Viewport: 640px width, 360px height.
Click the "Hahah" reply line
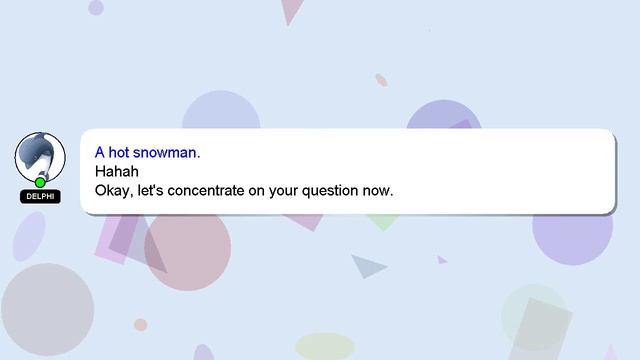click(117, 171)
